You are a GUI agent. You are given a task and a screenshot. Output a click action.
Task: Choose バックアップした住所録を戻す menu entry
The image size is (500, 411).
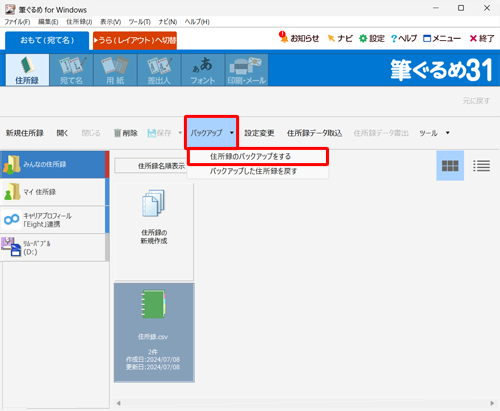(x=258, y=171)
